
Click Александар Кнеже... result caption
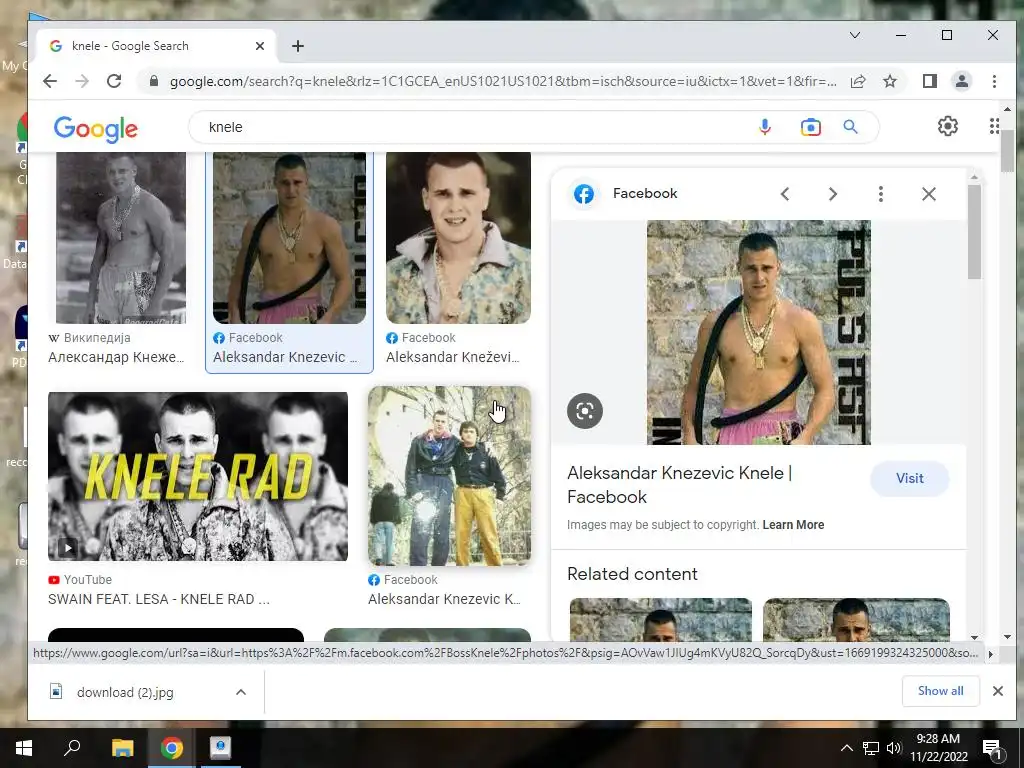tap(116, 357)
